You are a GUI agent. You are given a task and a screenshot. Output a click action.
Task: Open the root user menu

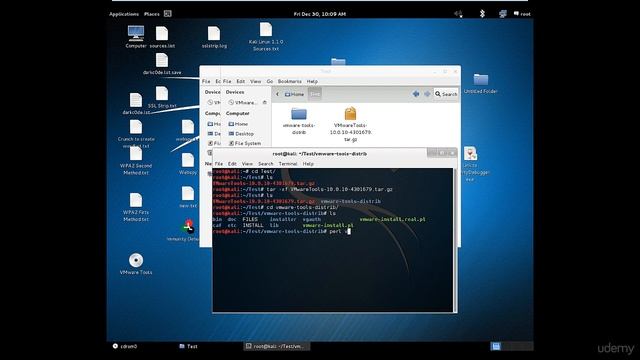point(522,14)
